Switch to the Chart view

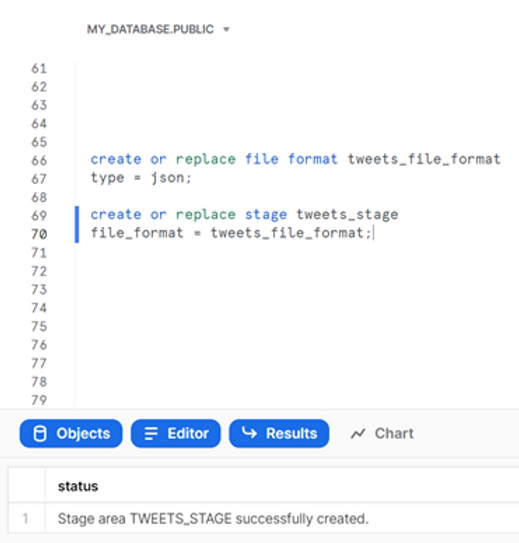[382, 433]
